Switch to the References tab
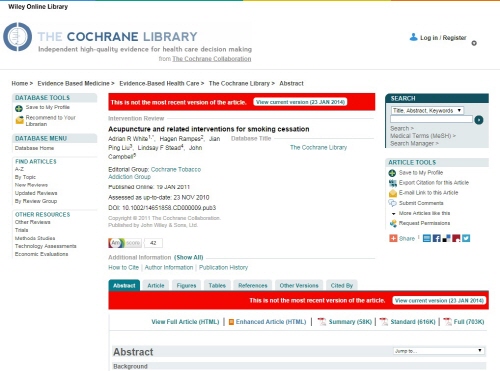This screenshot has height=371, width=500. (x=253, y=285)
